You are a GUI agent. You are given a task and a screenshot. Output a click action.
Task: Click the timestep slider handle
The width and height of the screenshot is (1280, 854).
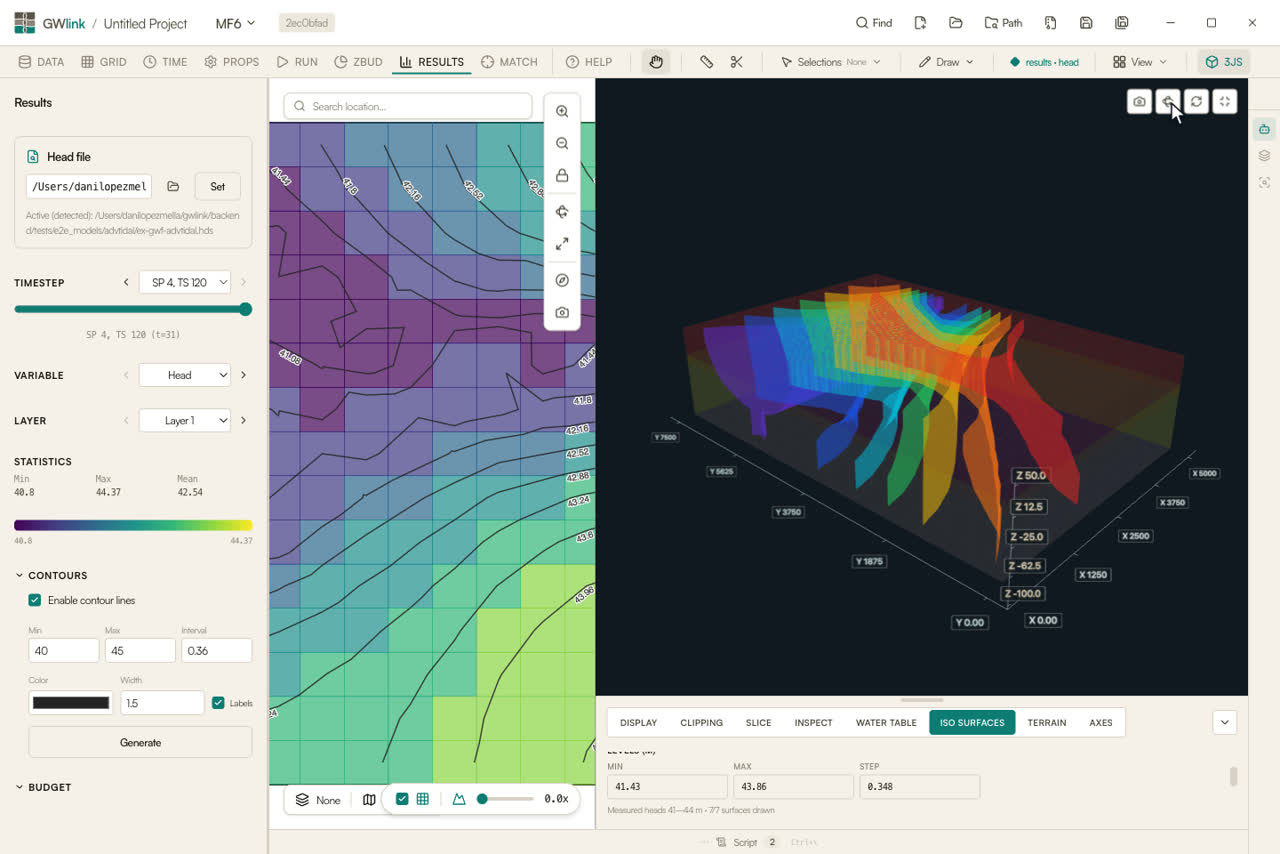tap(245, 309)
